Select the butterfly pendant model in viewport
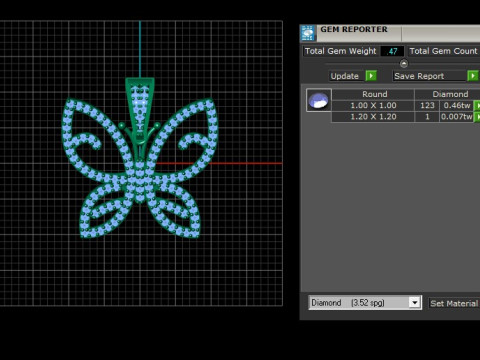Screen dimensions: 480x360 140,158
